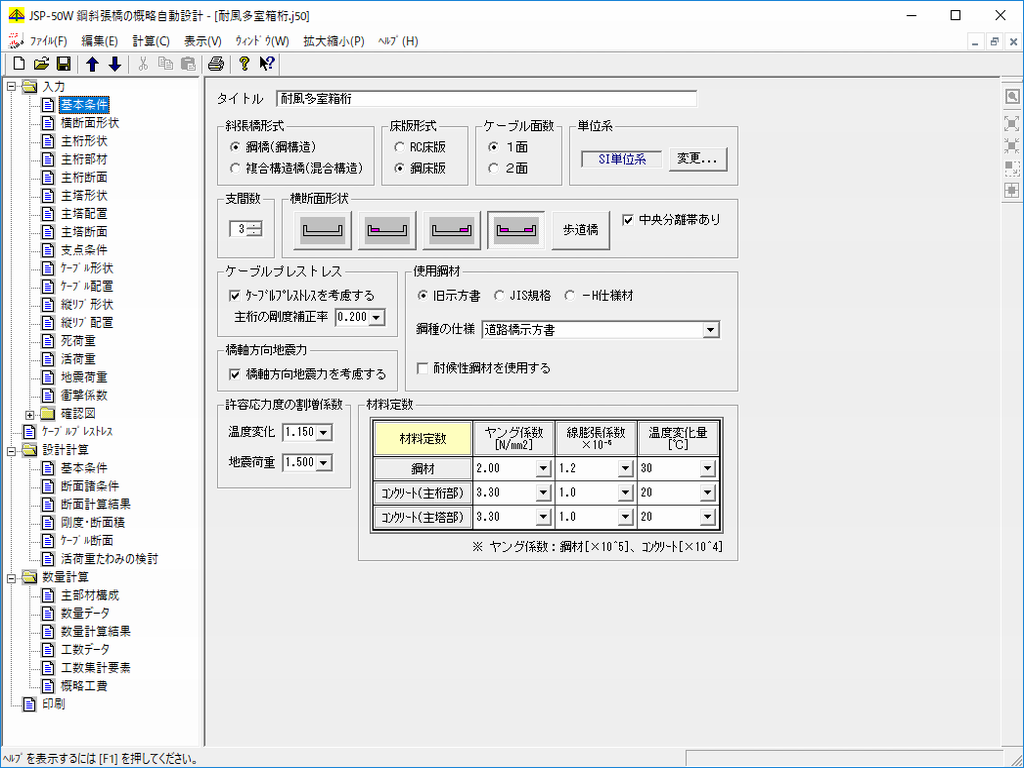The height and width of the screenshot is (768, 1024).
Task: Click the Open file folder icon
Action: (41, 64)
